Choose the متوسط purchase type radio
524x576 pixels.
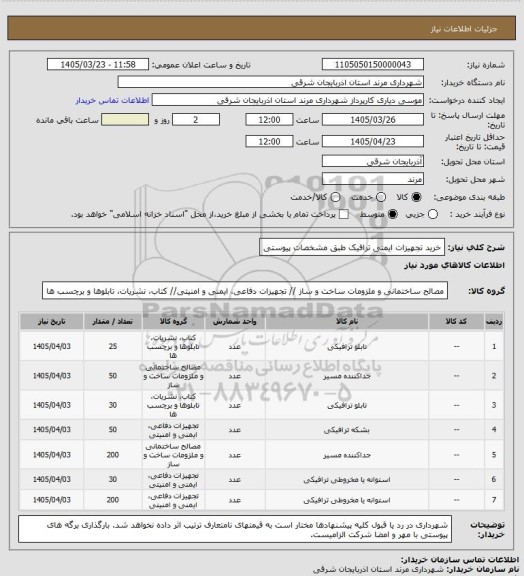pos(392,214)
